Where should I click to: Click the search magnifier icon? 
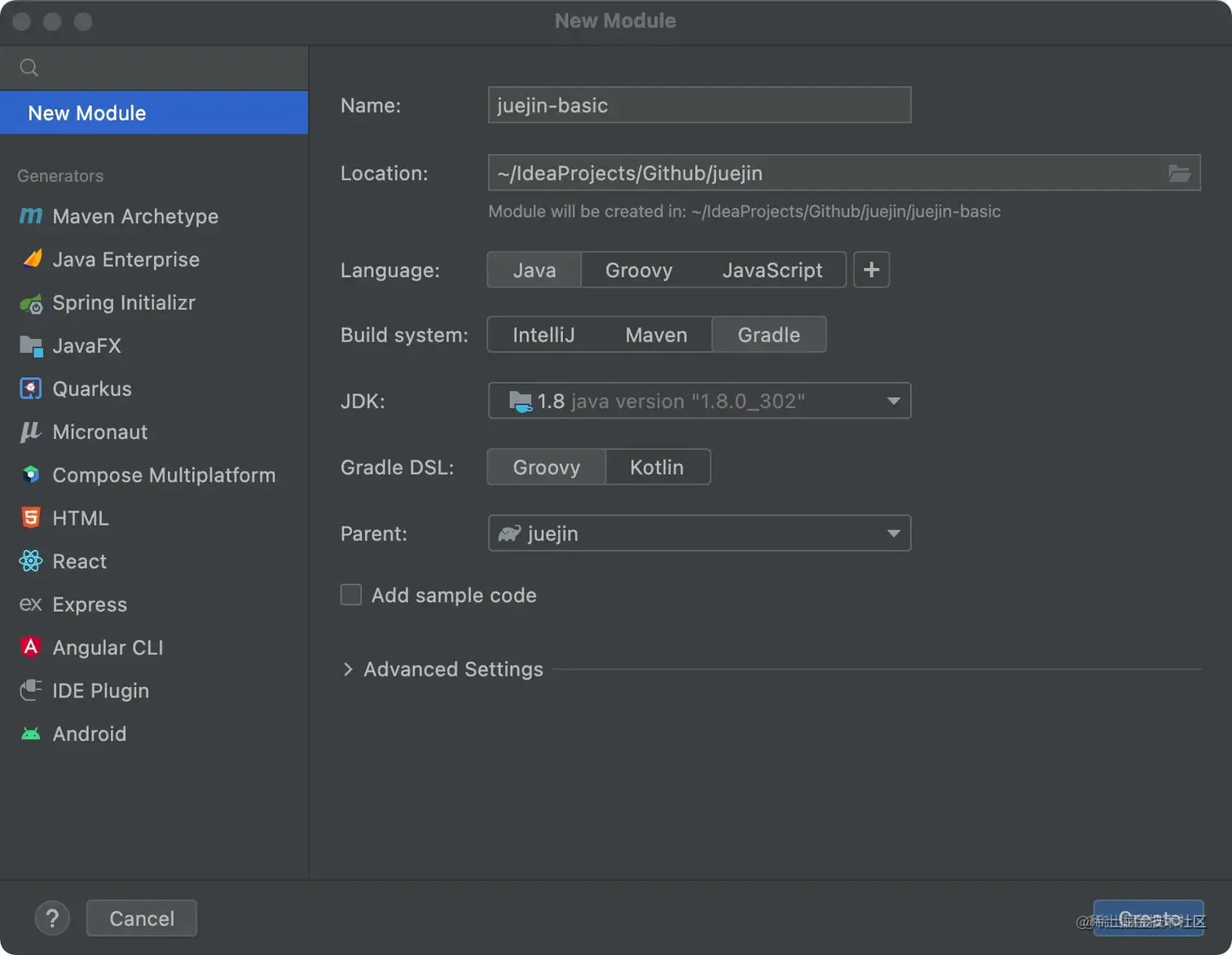tap(29, 68)
